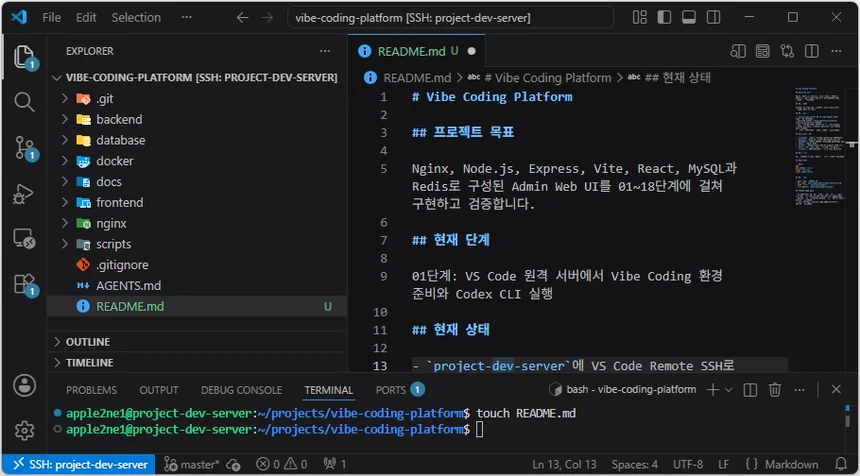This screenshot has width=860, height=476.
Task: Toggle primary side bar visibility
Action: [664, 18]
